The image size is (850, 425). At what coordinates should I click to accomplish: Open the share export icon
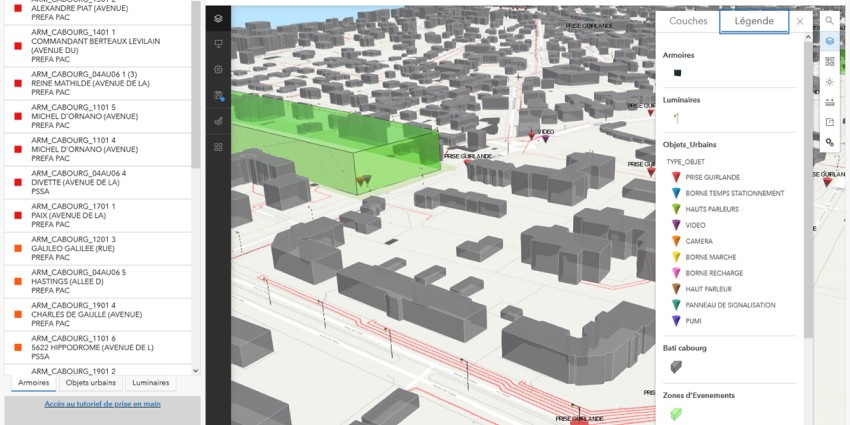coord(829,122)
